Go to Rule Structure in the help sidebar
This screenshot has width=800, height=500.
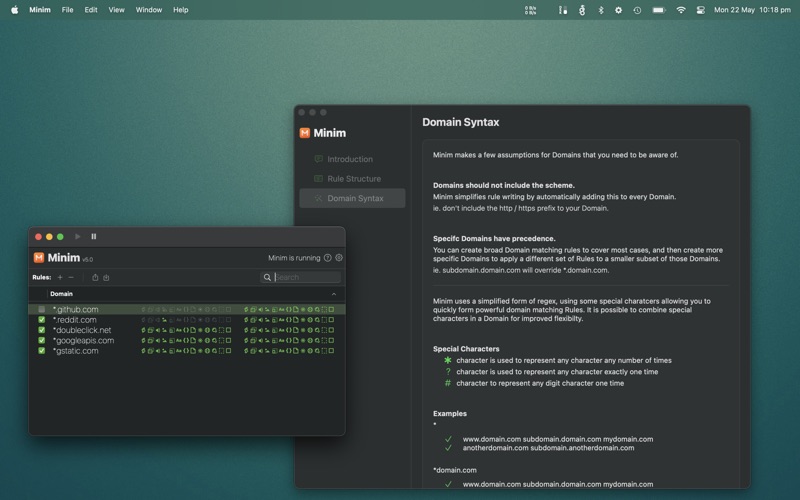tap(352, 179)
